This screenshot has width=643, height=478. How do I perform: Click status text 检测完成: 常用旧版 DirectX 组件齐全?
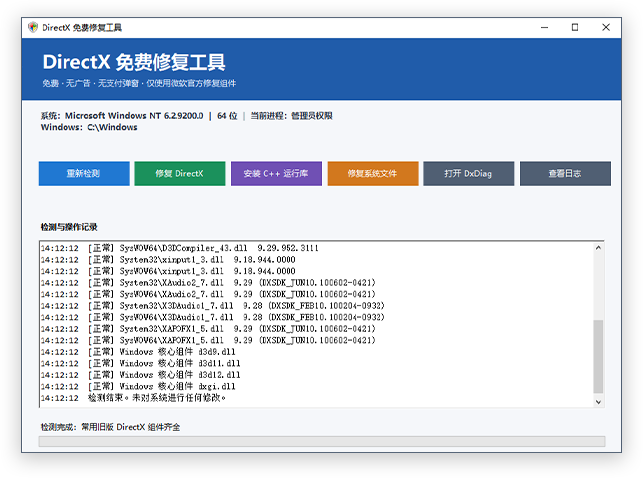click(x=110, y=427)
